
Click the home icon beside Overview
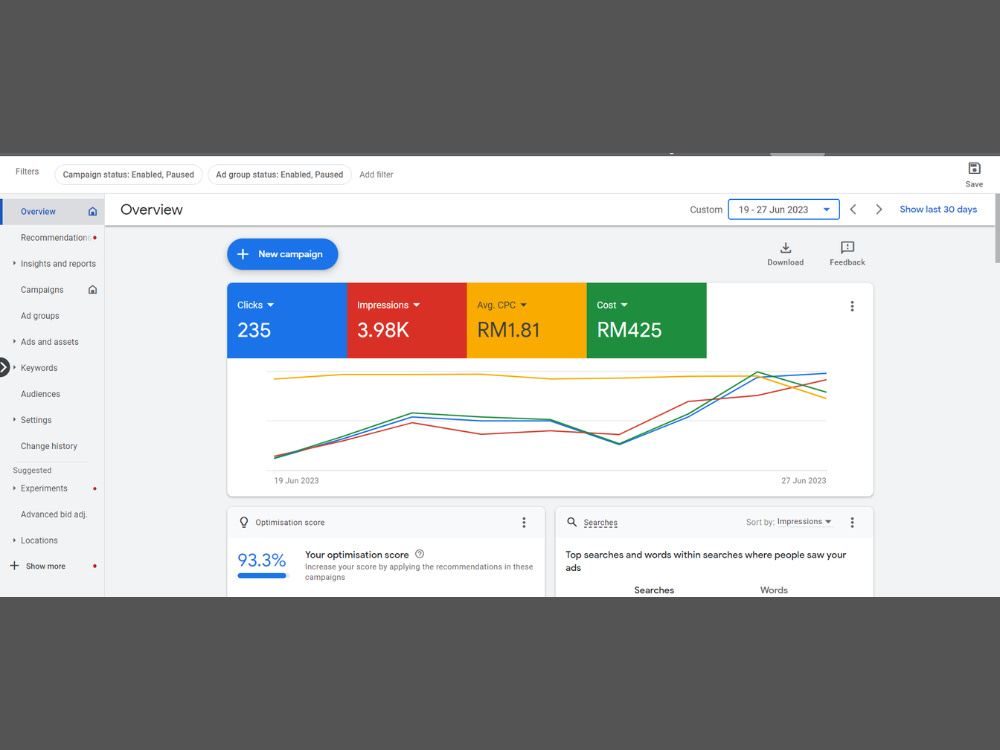point(92,211)
